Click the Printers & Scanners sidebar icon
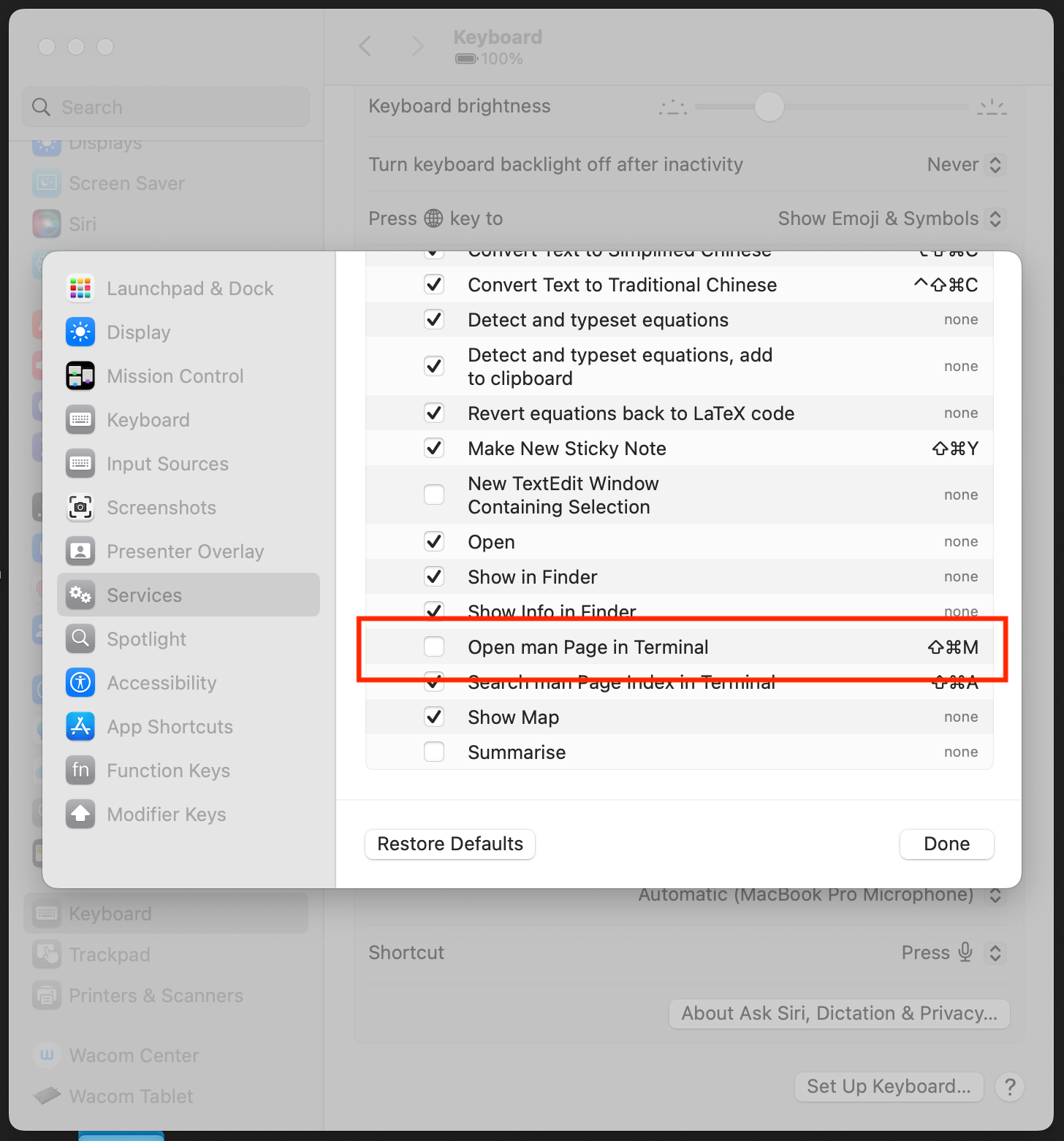This screenshot has width=1064, height=1141. coord(47,995)
